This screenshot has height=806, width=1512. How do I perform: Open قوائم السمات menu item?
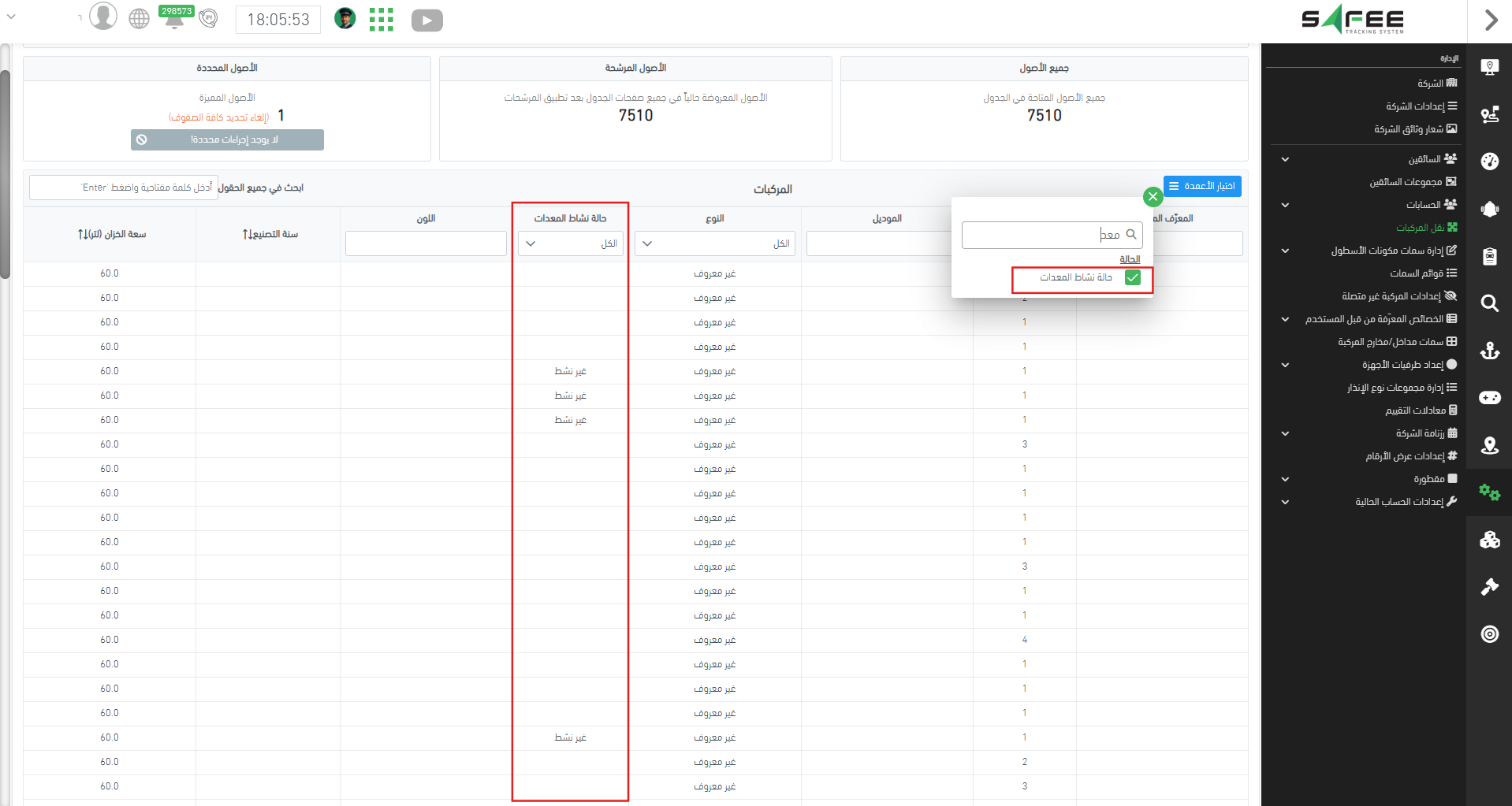coord(1416,273)
